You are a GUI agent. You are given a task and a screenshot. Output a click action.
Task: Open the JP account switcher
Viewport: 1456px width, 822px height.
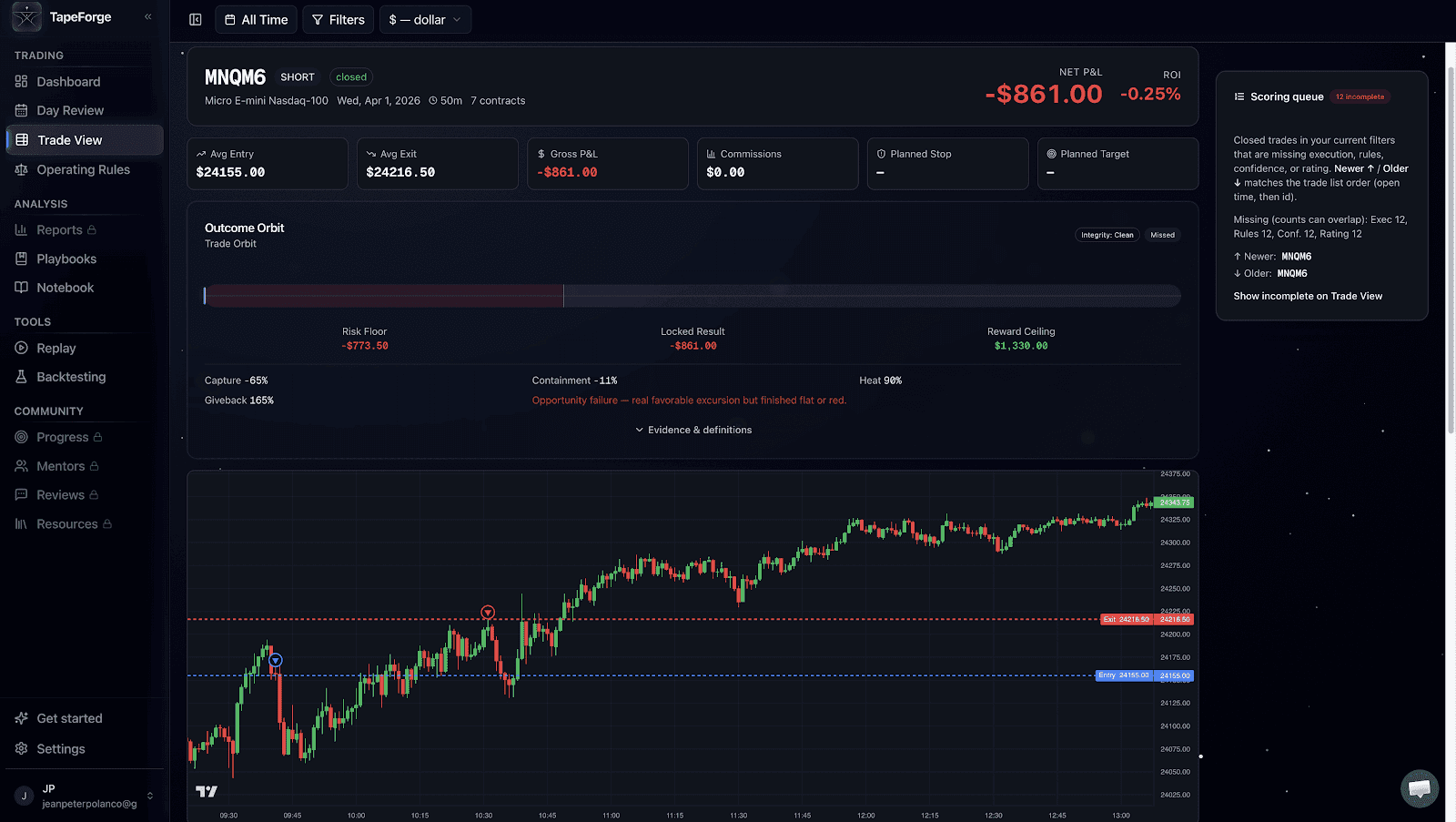84,797
